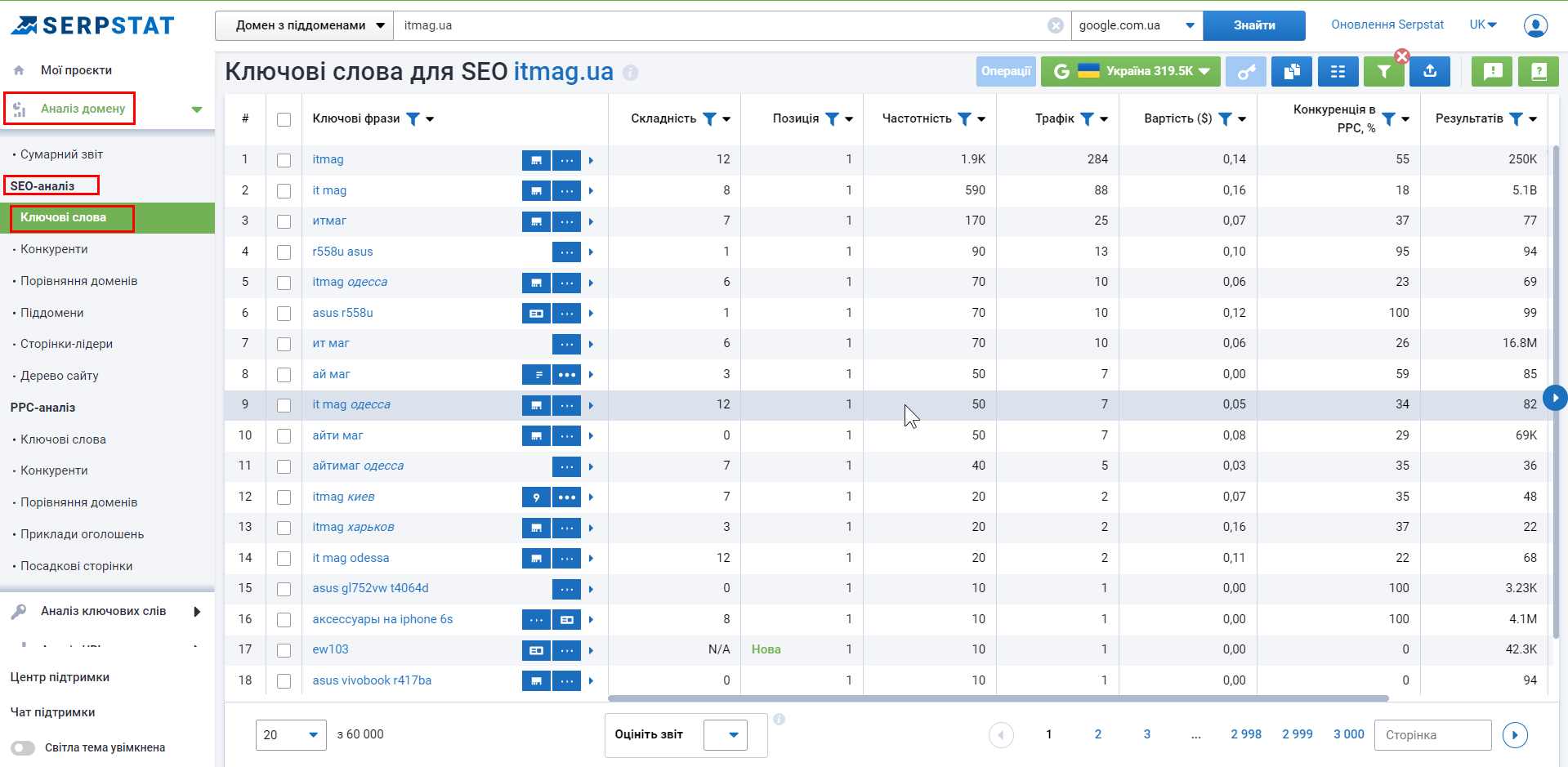Open the user profile avatar icon
This screenshot has width=1568, height=767.
click(x=1535, y=25)
